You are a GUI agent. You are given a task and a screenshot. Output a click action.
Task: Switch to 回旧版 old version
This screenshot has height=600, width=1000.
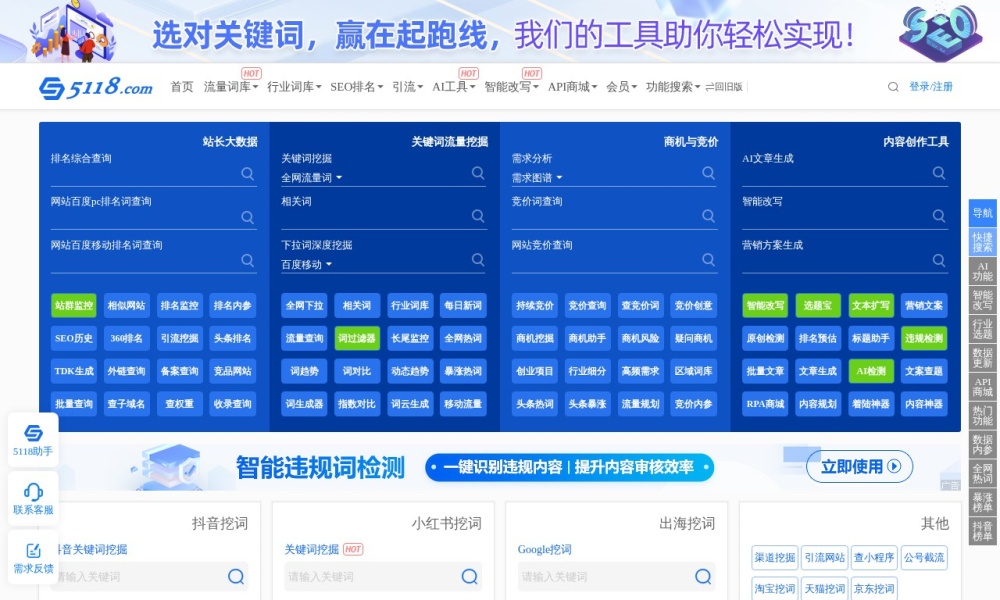724,87
